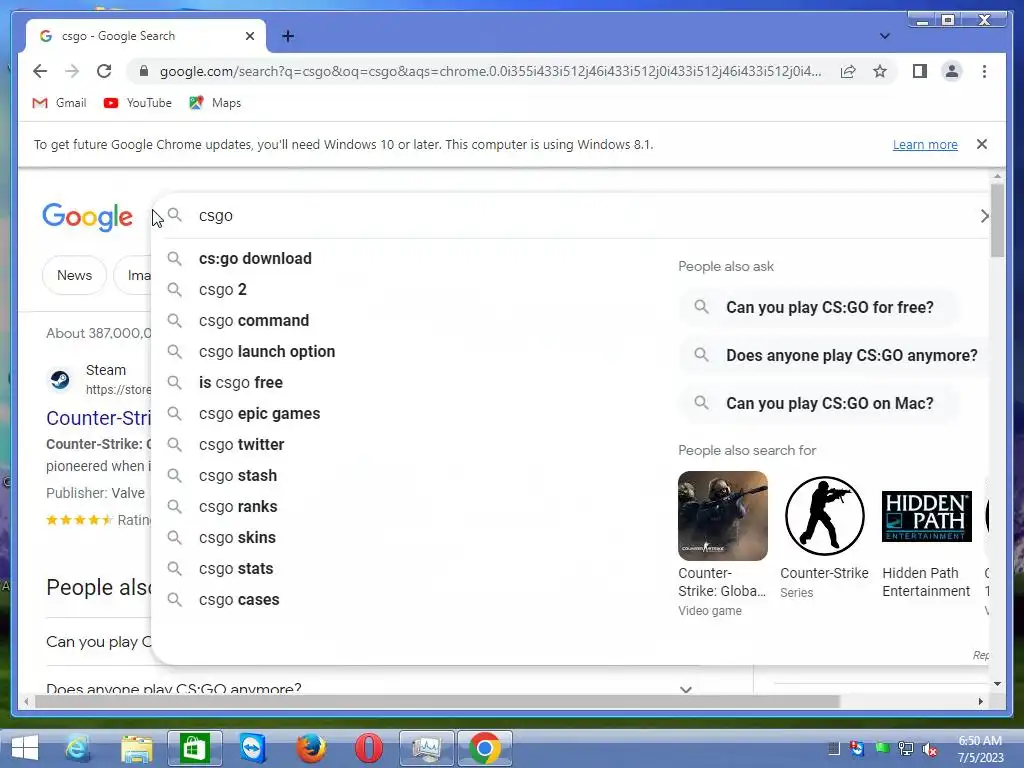The width and height of the screenshot is (1024, 768).
Task: Click the Learn more update link
Action: [x=925, y=144]
